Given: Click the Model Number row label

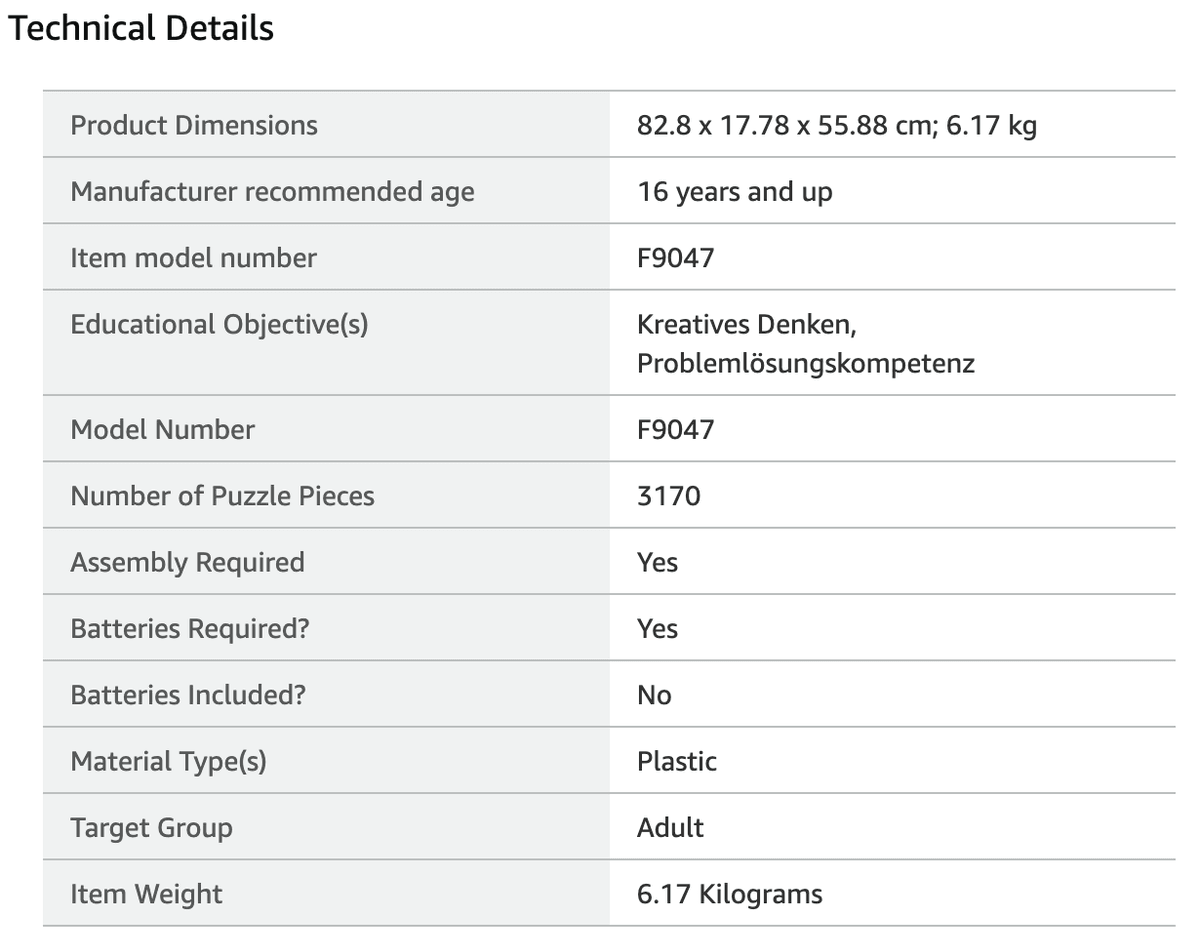Looking at the screenshot, I should [x=162, y=429].
